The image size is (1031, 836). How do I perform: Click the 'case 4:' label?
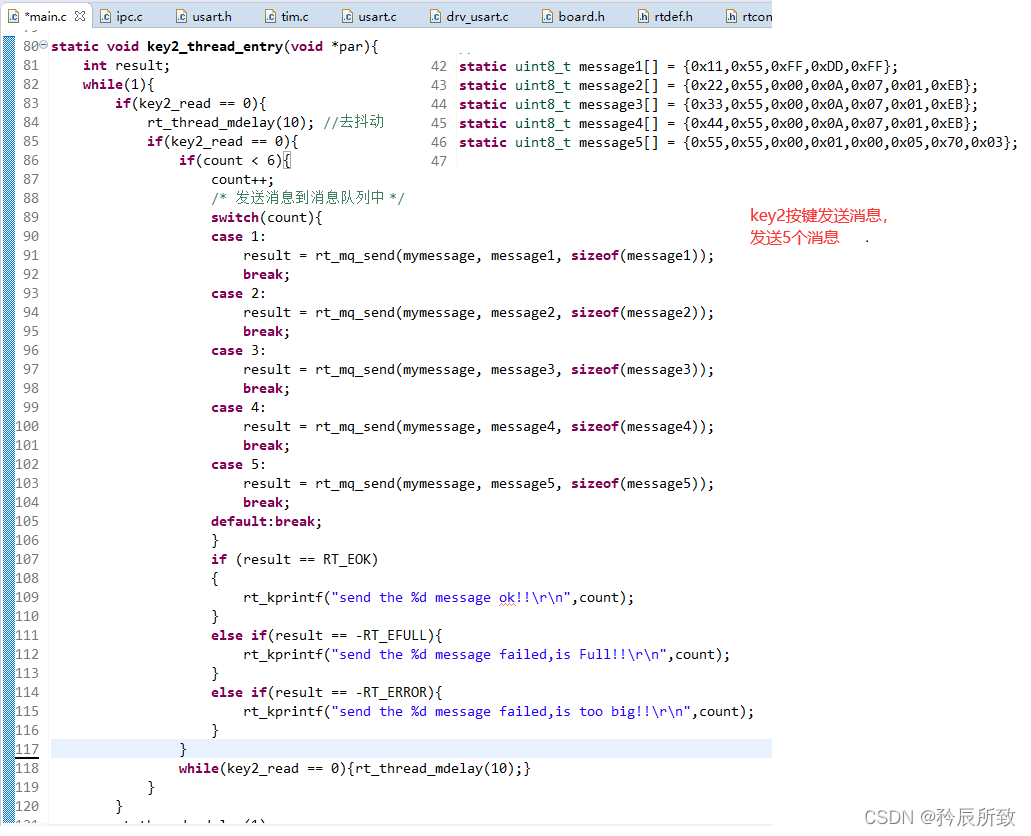coord(238,408)
